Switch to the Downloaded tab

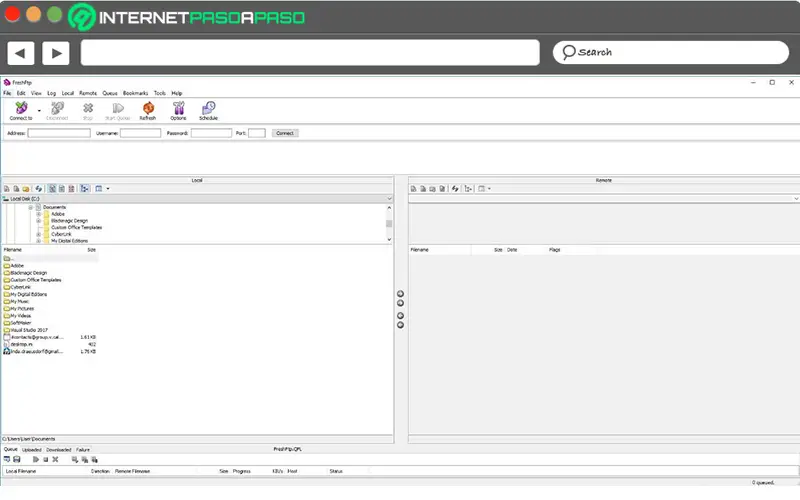click(x=59, y=450)
